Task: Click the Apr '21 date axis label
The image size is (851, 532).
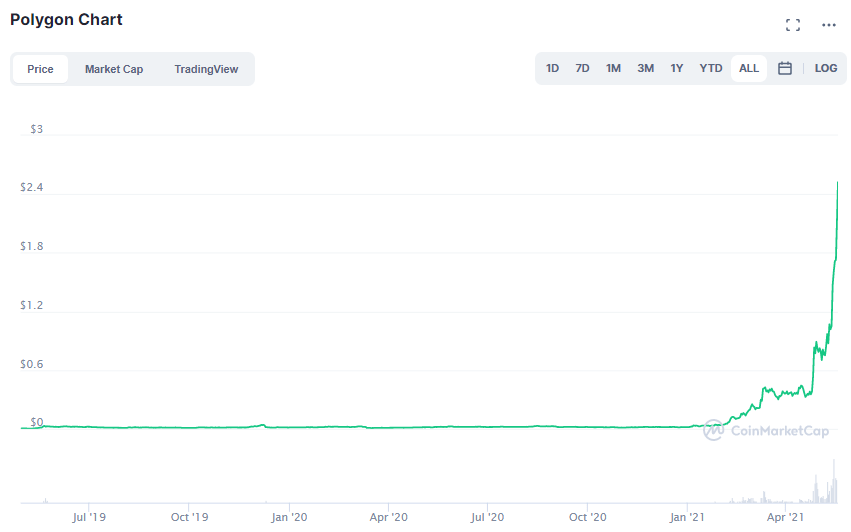Action: coord(785,517)
